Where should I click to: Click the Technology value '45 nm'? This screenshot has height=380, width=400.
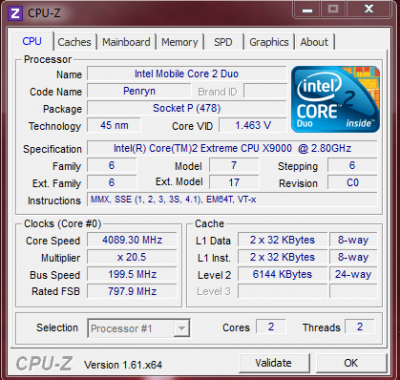(x=114, y=125)
